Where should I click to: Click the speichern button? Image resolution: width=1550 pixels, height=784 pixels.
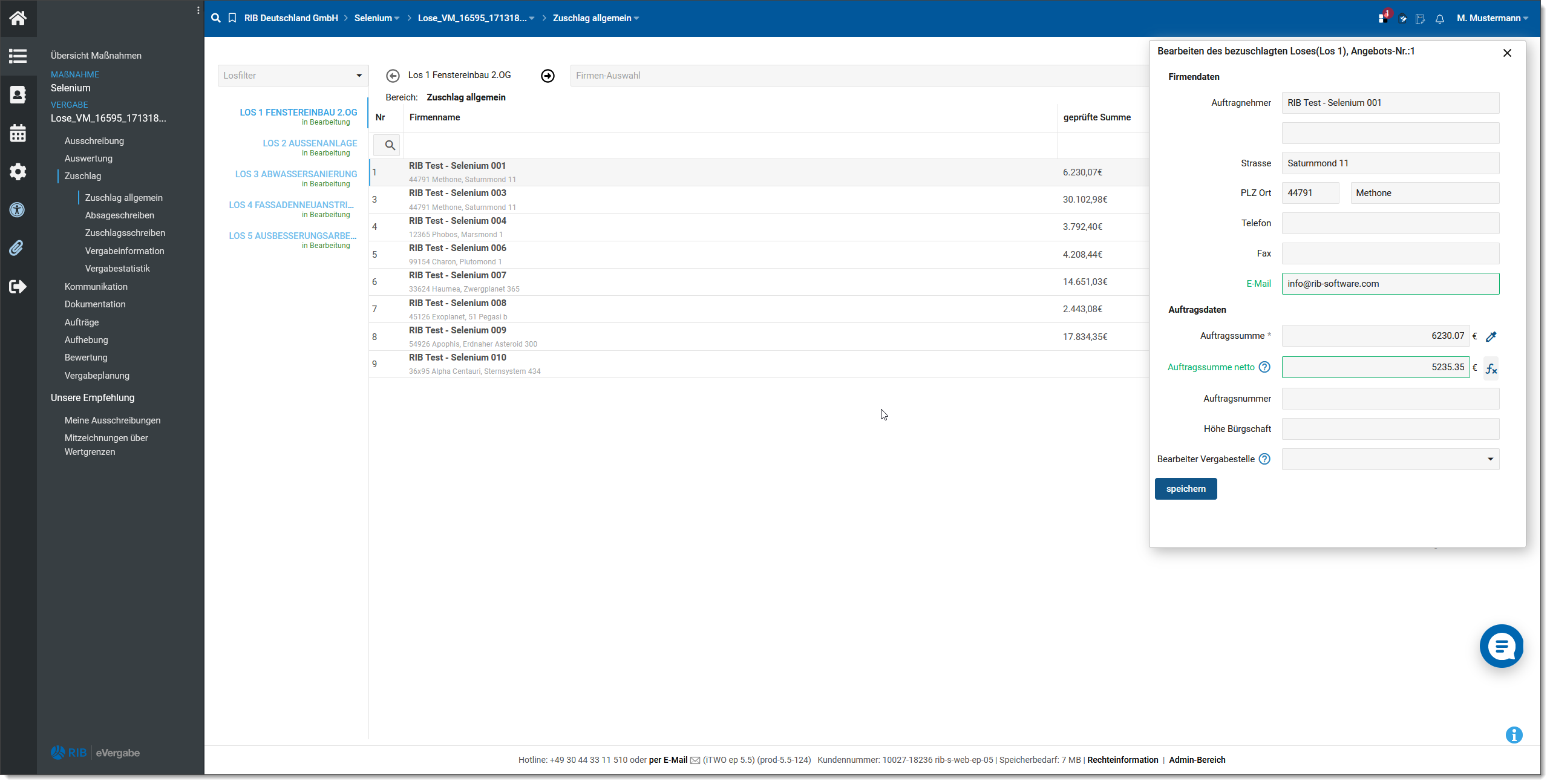1185,489
